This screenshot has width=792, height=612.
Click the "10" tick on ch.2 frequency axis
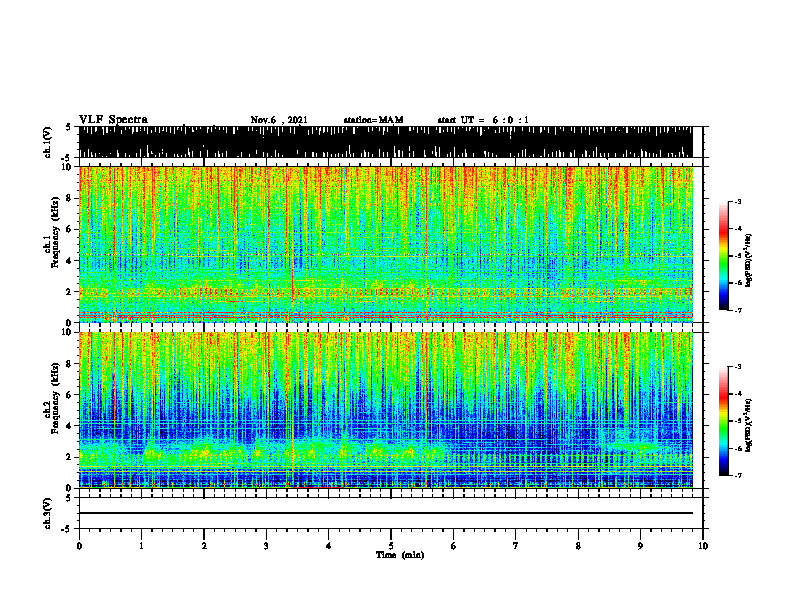point(68,332)
